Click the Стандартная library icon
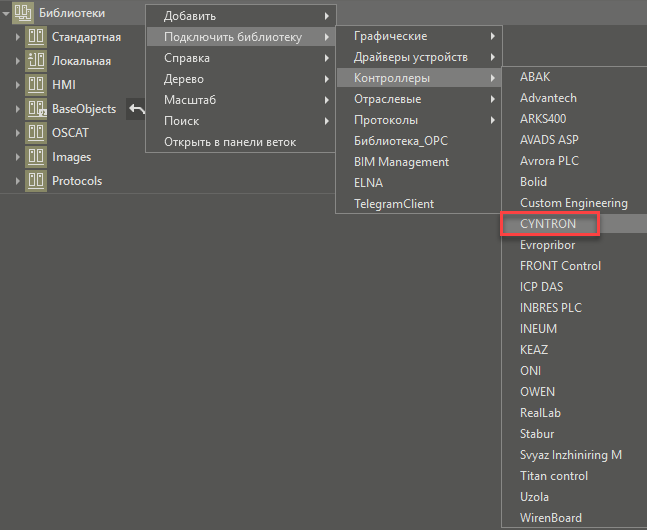 pos(36,37)
